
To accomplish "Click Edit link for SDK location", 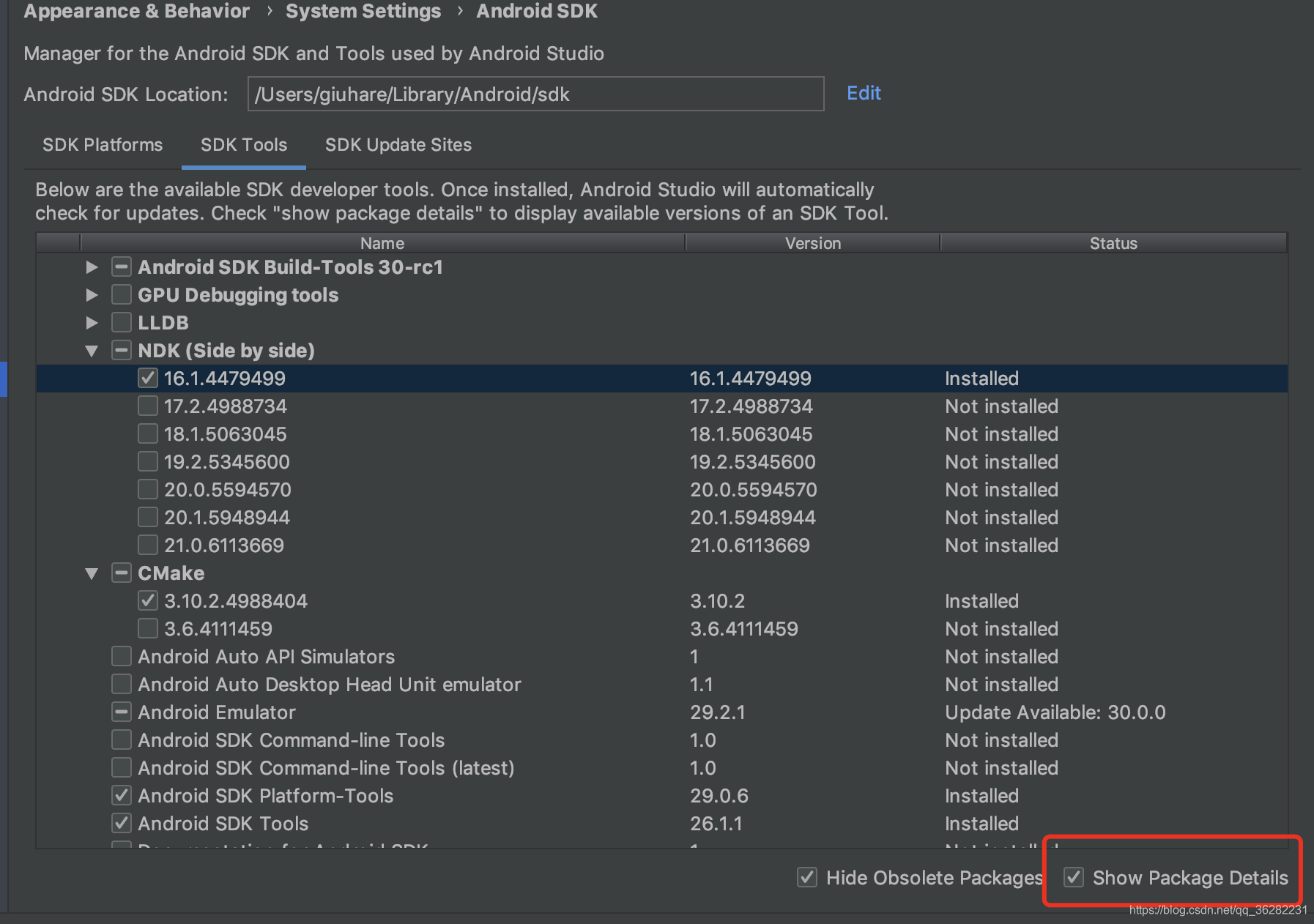I will point(864,93).
